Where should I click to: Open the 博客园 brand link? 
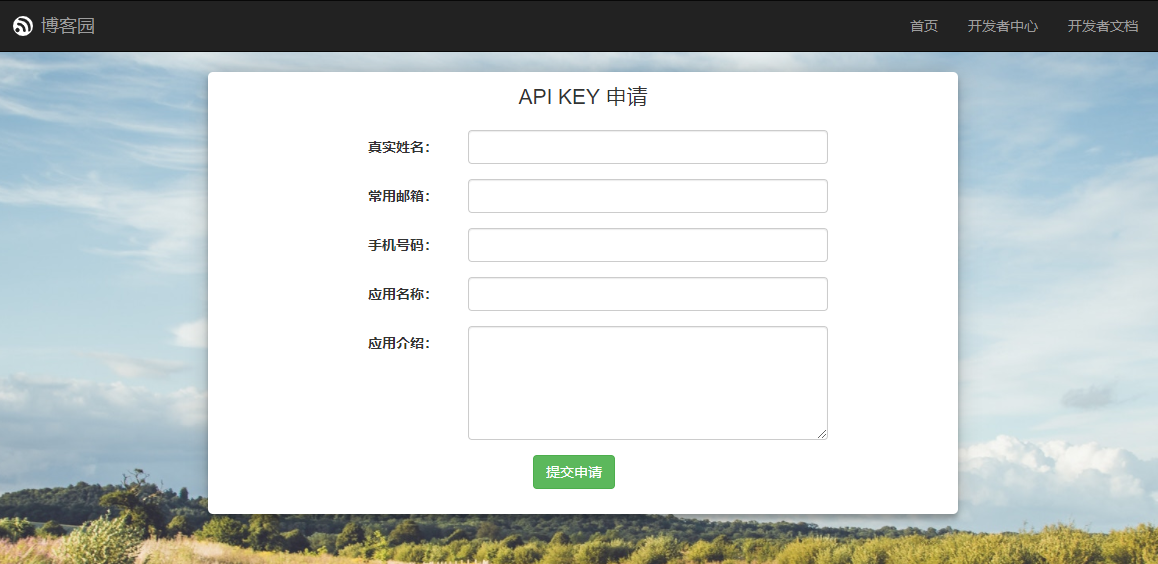click(x=68, y=26)
